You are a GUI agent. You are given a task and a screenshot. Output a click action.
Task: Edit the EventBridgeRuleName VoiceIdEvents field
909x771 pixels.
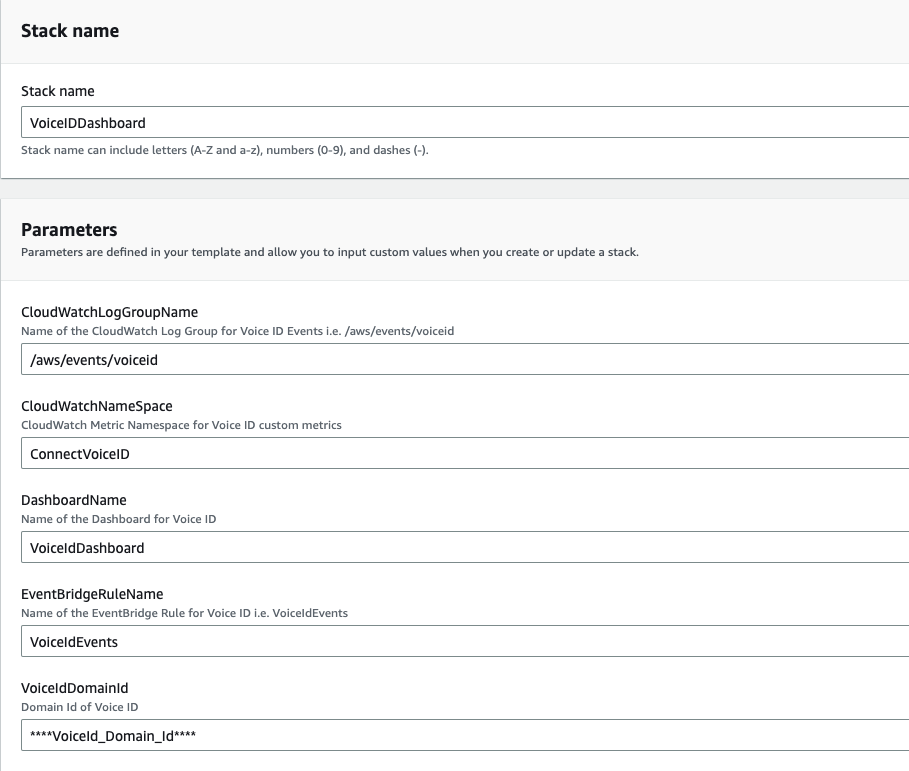click(465, 641)
